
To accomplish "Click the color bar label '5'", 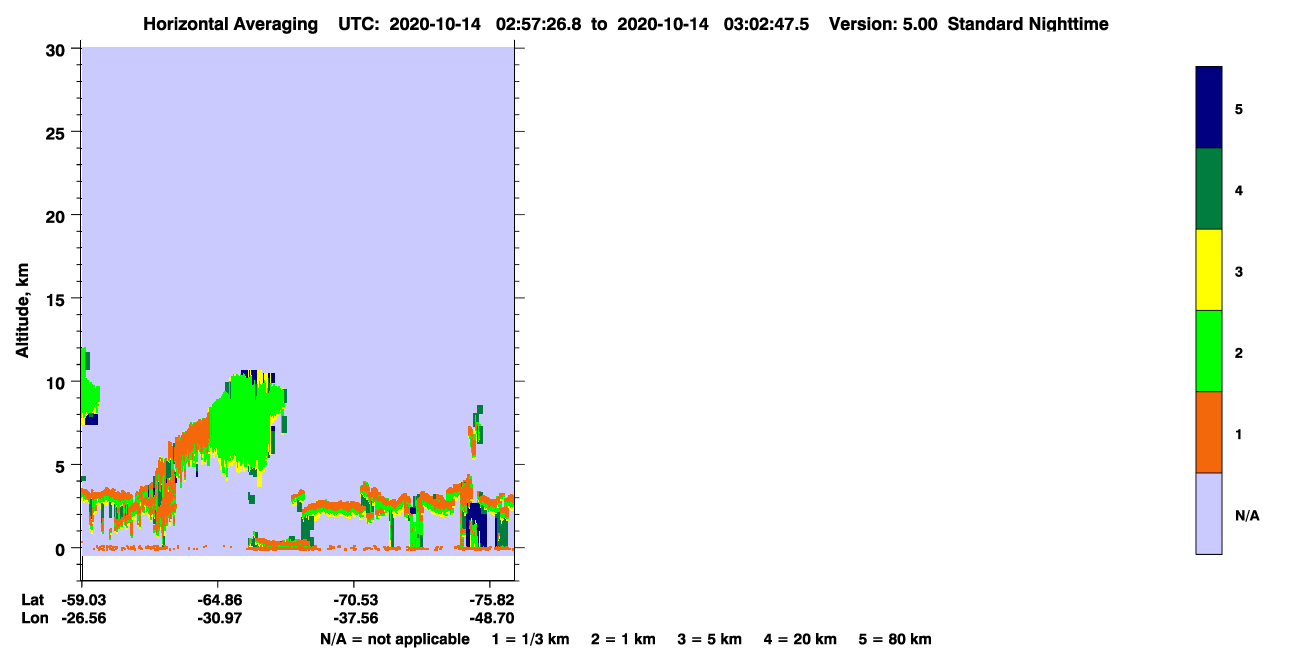I will pyautogui.click(x=1239, y=109).
